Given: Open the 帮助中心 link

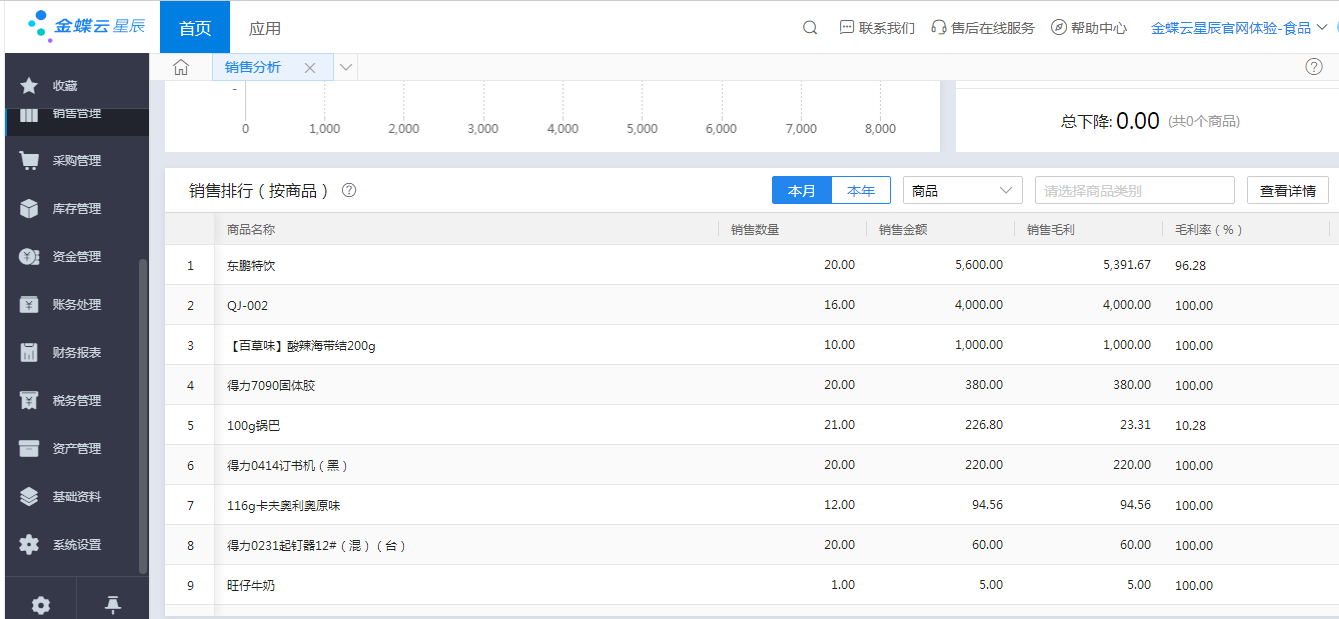Looking at the screenshot, I should (1088, 28).
